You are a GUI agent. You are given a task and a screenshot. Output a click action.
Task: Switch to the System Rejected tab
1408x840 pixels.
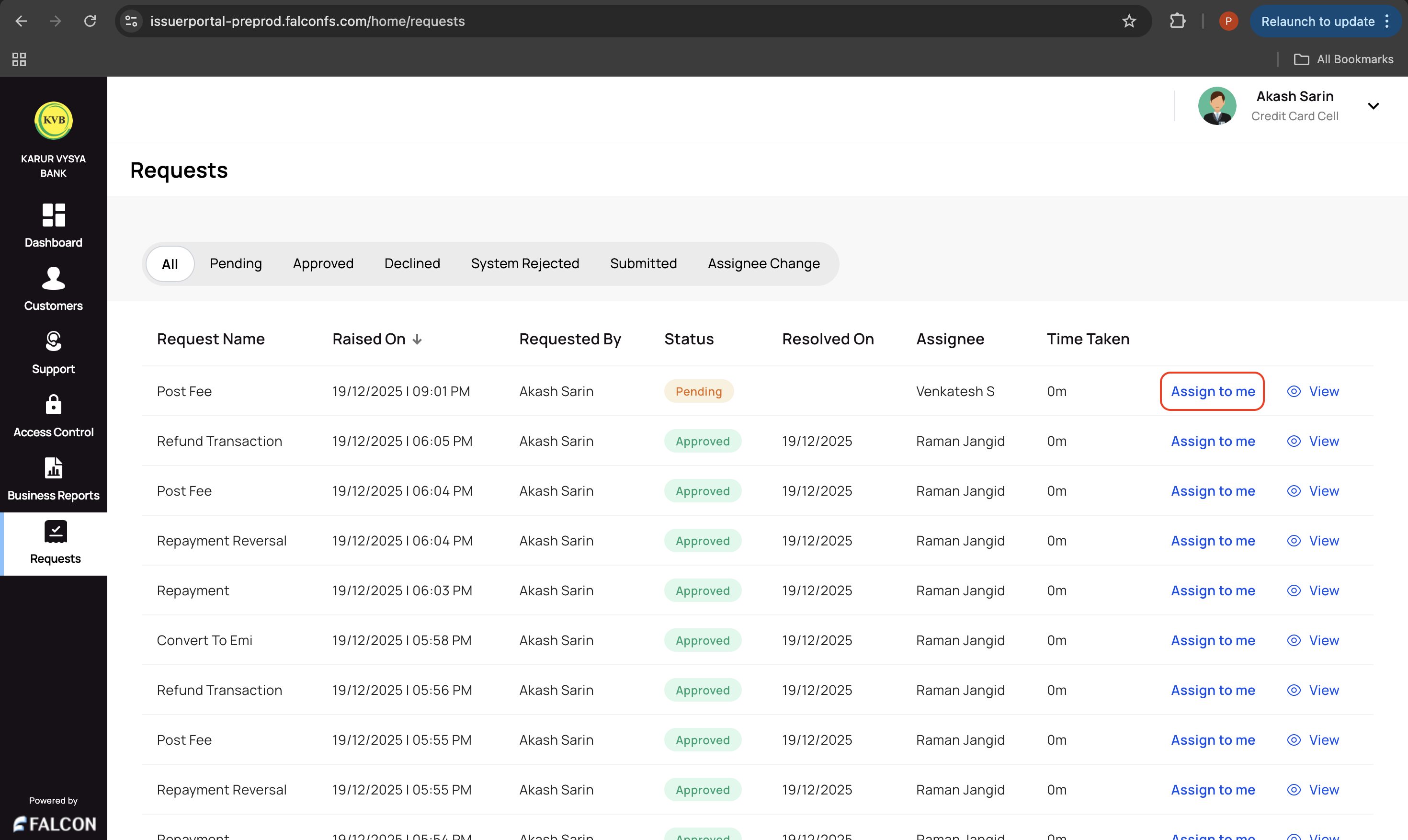[x=524, y=264]
